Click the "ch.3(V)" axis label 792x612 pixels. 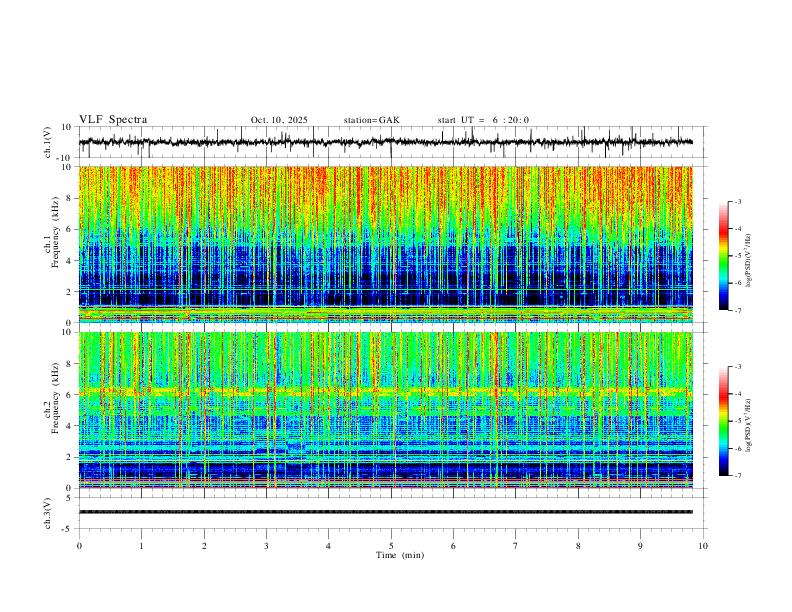(48, 513)
